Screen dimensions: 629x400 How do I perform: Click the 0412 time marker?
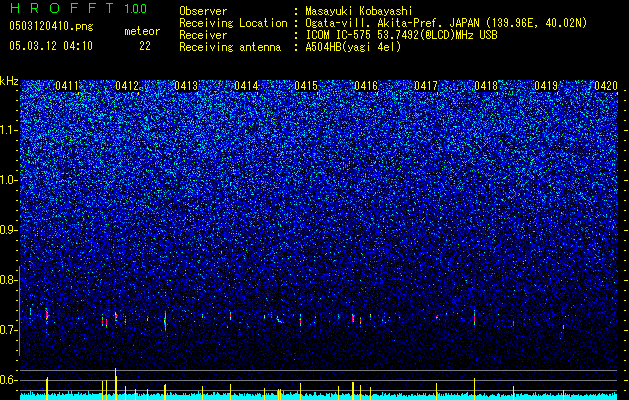pyautogui.click(x=127, y=86)
